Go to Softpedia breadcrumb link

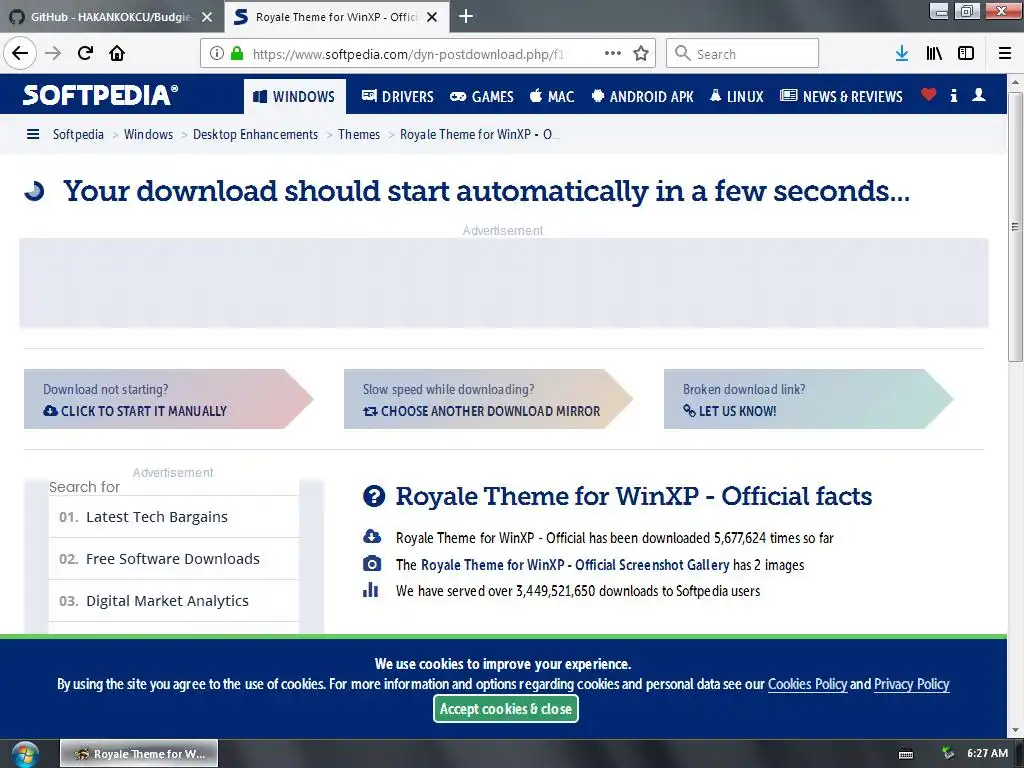(x=78, y=135)
